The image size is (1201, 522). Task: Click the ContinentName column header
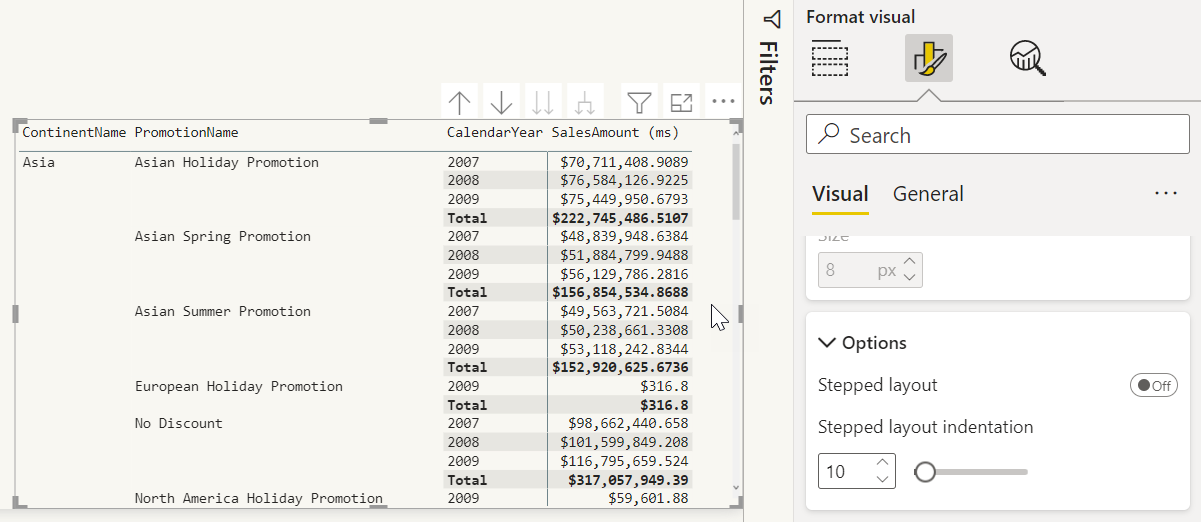click(75, 132)
